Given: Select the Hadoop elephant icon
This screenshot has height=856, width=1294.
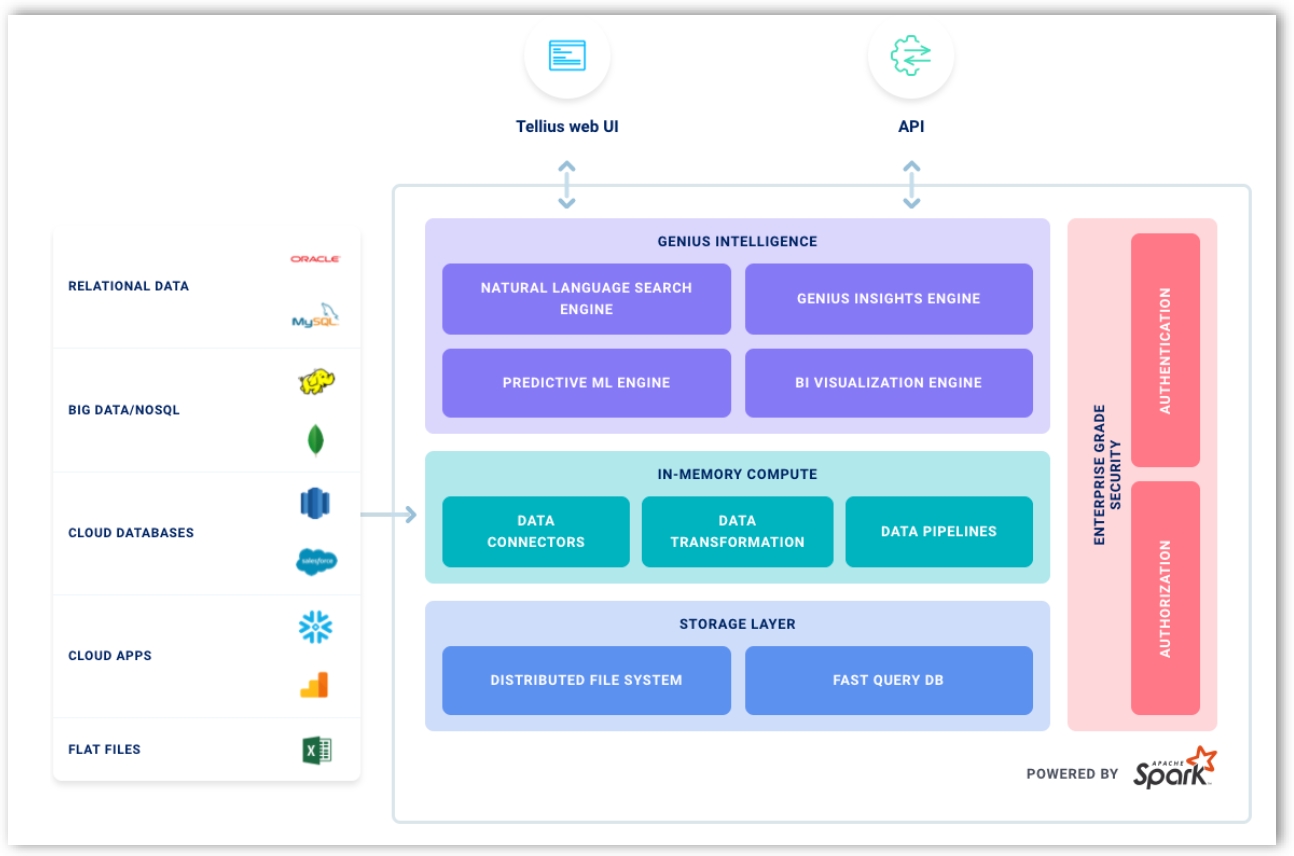Looking at the screenshot, I should (316, 381).
